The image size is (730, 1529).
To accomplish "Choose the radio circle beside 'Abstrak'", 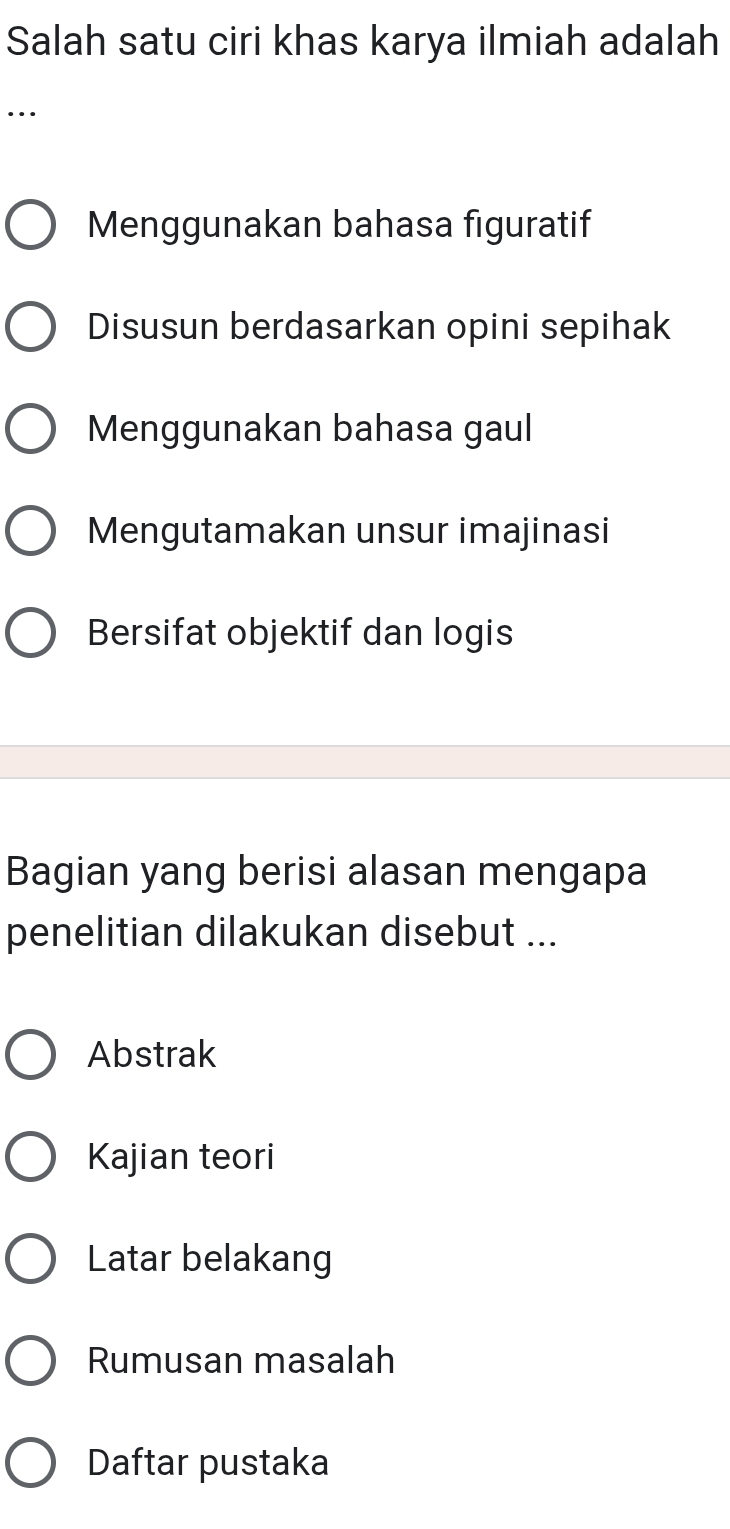I will [31, 1056].
